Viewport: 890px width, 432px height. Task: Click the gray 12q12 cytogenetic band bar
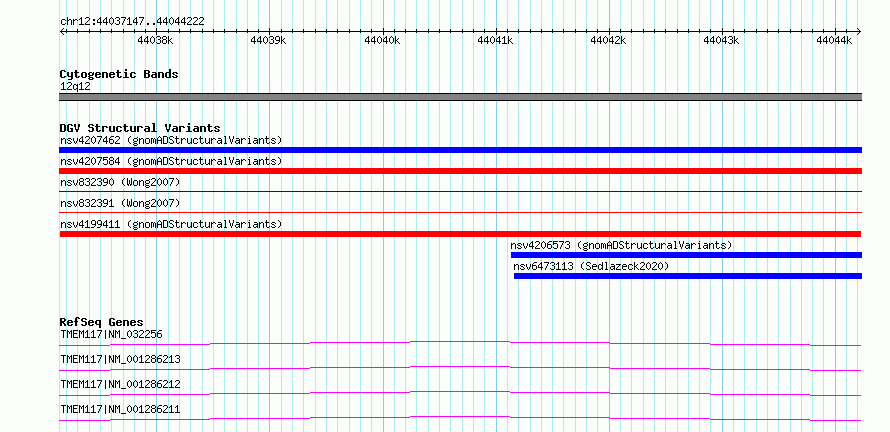pyautogui.click(x=460, y=97)
